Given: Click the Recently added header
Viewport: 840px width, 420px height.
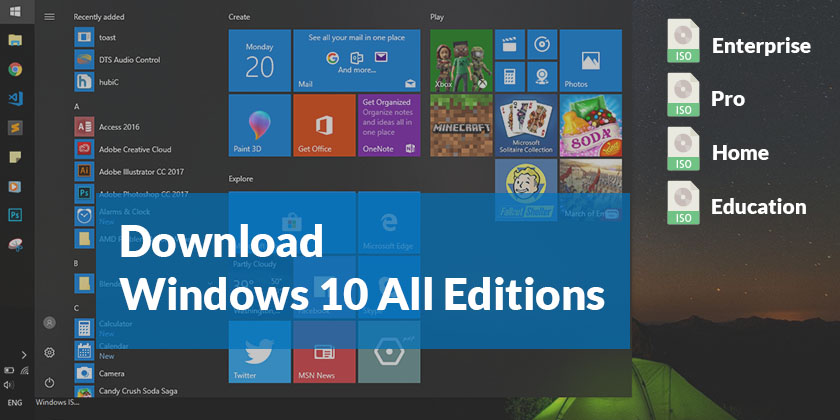Looking at the screenshot, I should [99, 17].
